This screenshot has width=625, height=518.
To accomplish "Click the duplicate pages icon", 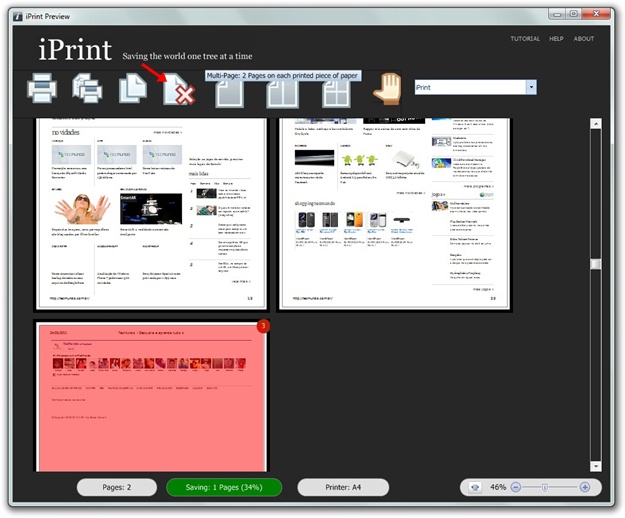I will [x=133, y=88].
